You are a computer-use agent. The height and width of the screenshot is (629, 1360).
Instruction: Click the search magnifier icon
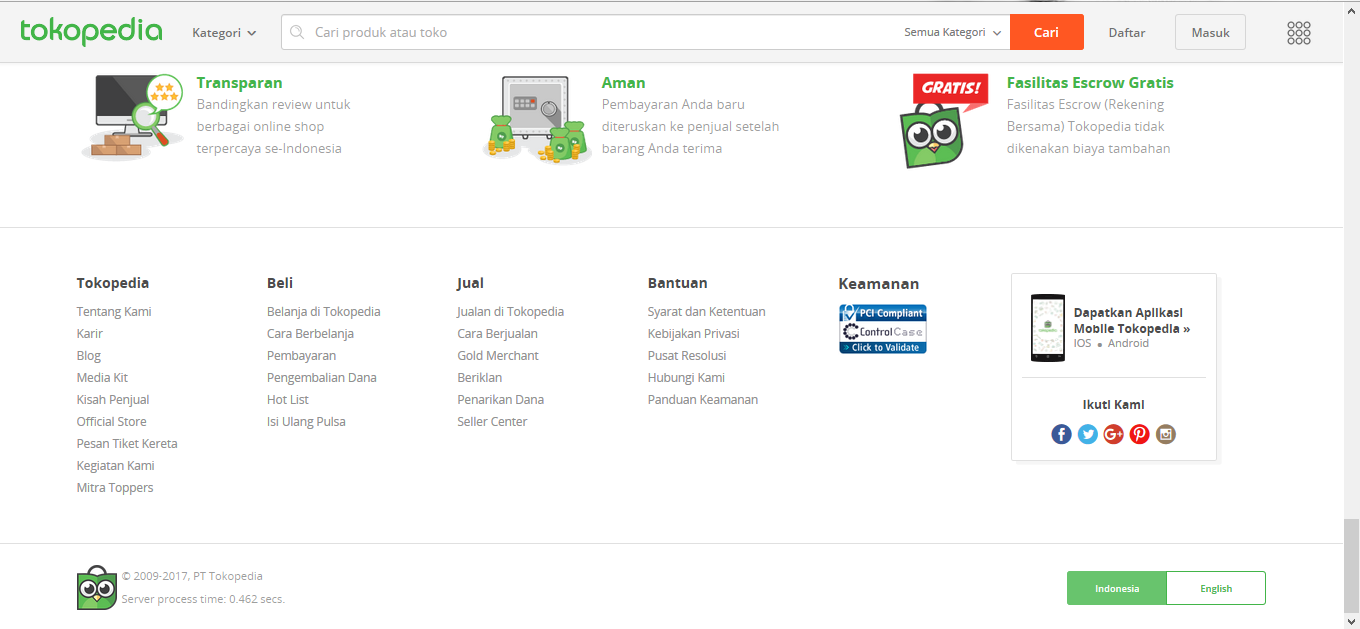point(297,32)
